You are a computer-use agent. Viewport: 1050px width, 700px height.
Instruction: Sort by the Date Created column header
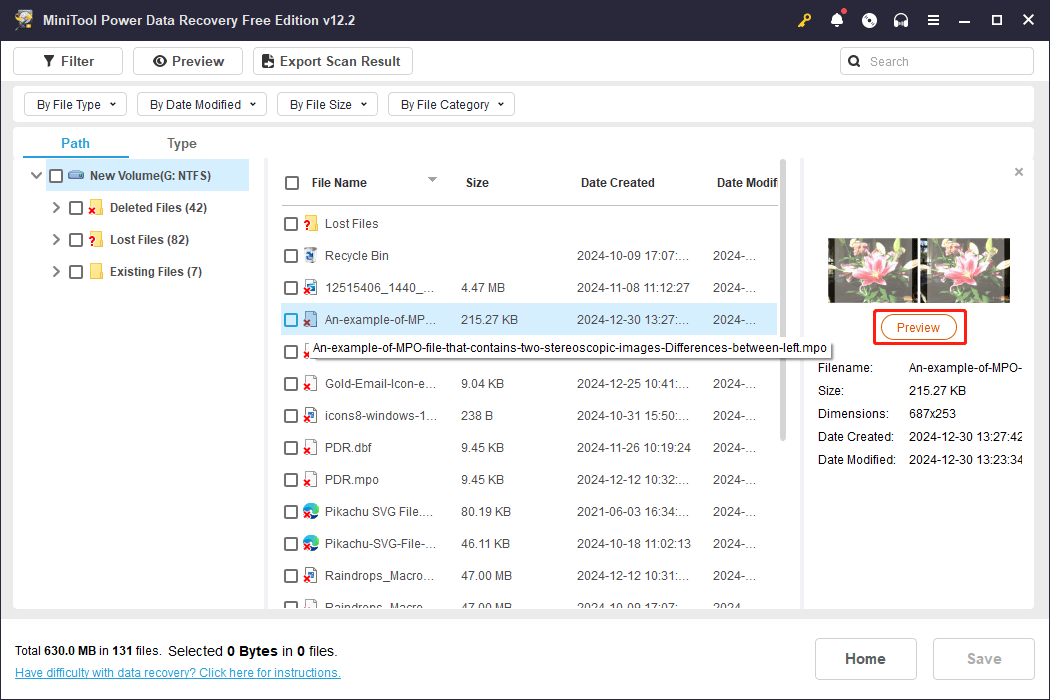(x=617, y=183)
